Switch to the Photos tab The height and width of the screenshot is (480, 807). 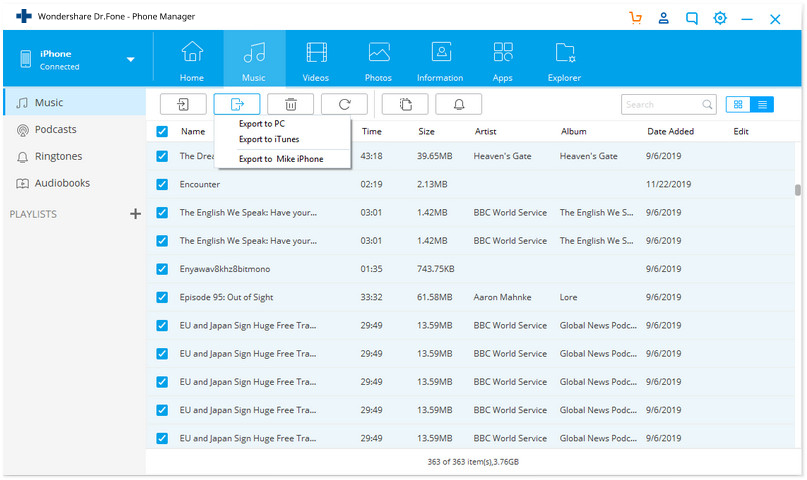click(378, 61)
